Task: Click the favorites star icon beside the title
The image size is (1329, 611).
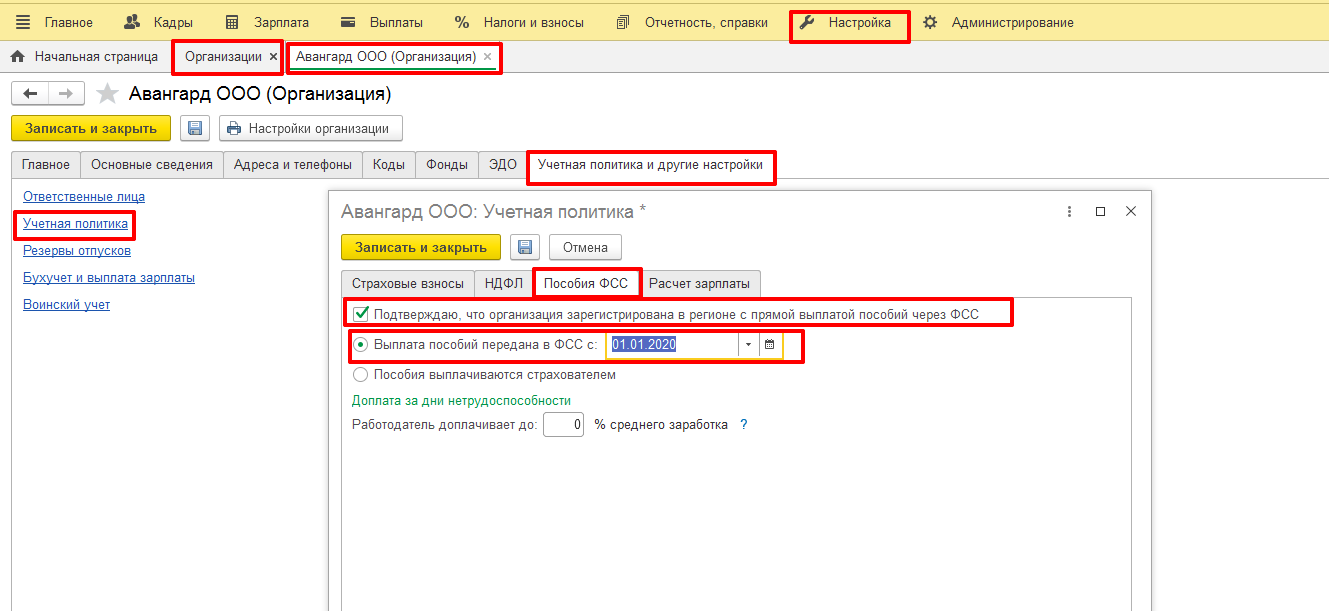Action: pyautogui.click(x=107, y=94)
